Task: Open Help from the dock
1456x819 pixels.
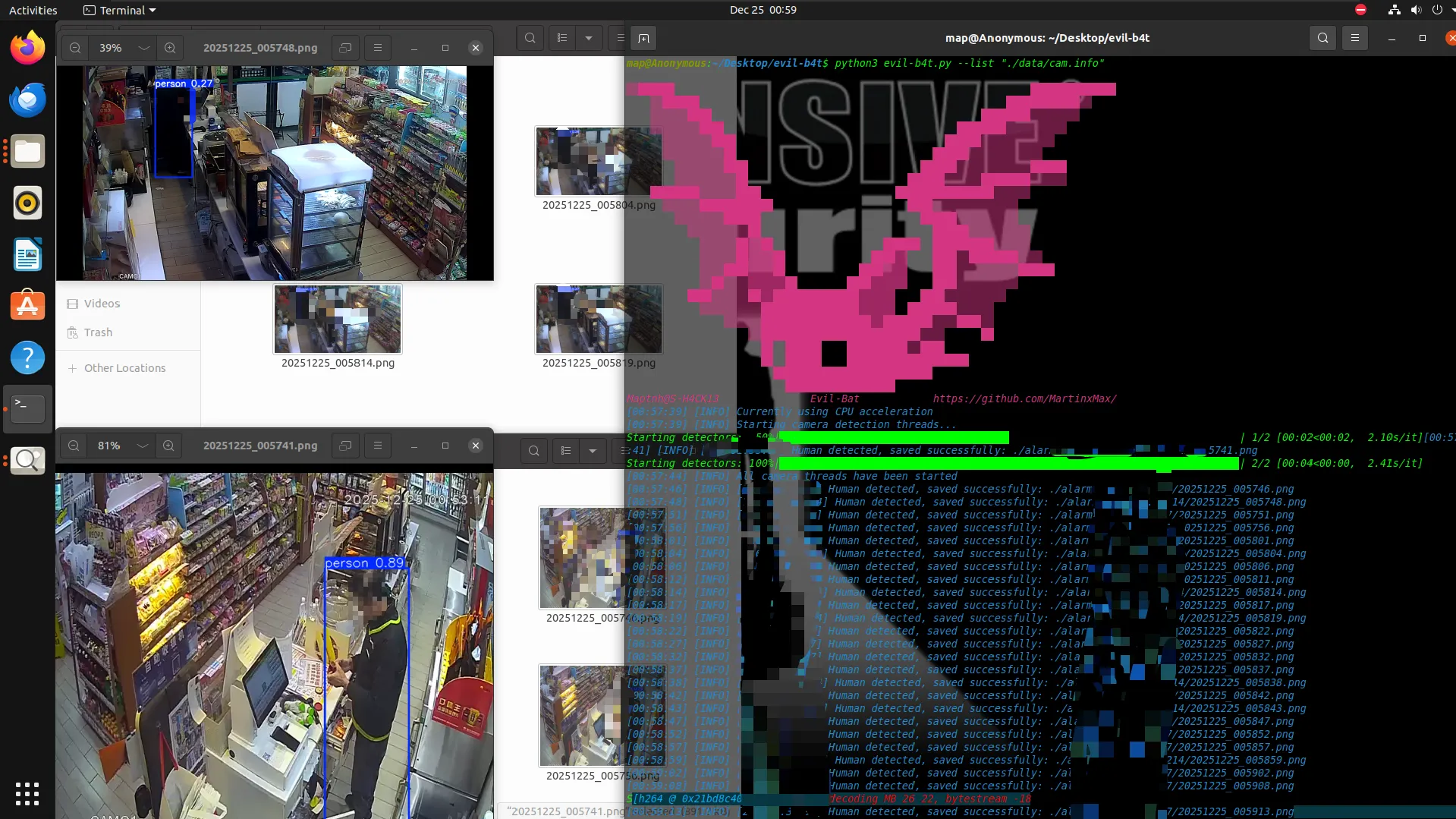Action: [x=27, y=358]
